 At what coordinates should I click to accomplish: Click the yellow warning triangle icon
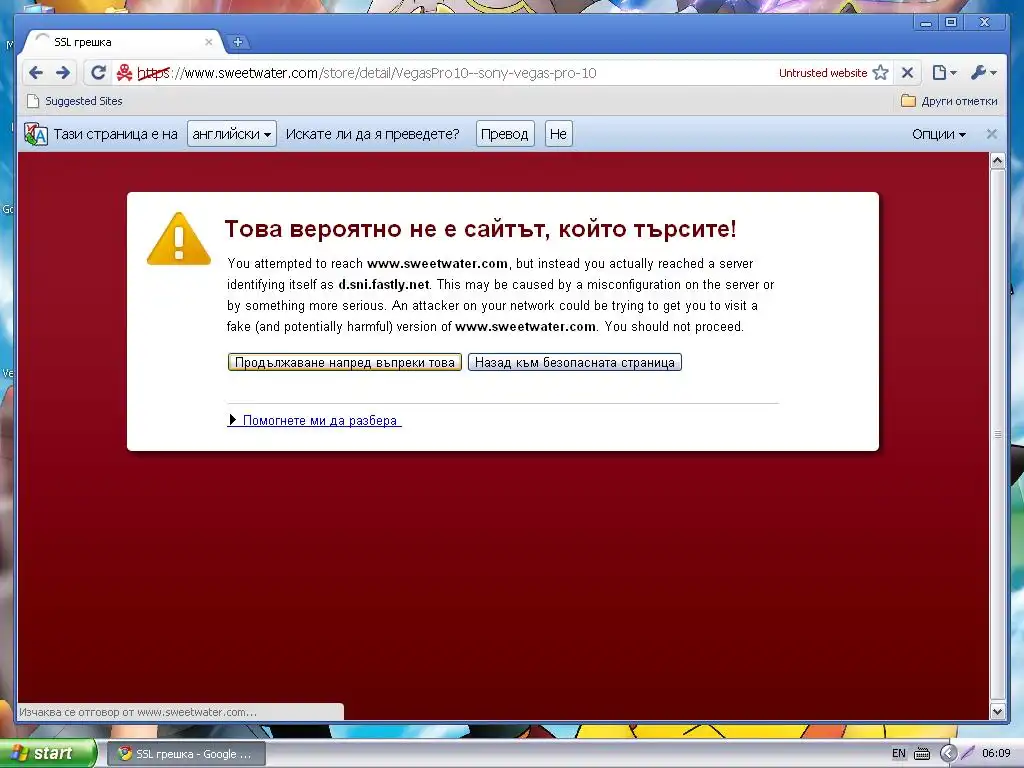pyautogui.click(x=179, y=239)
